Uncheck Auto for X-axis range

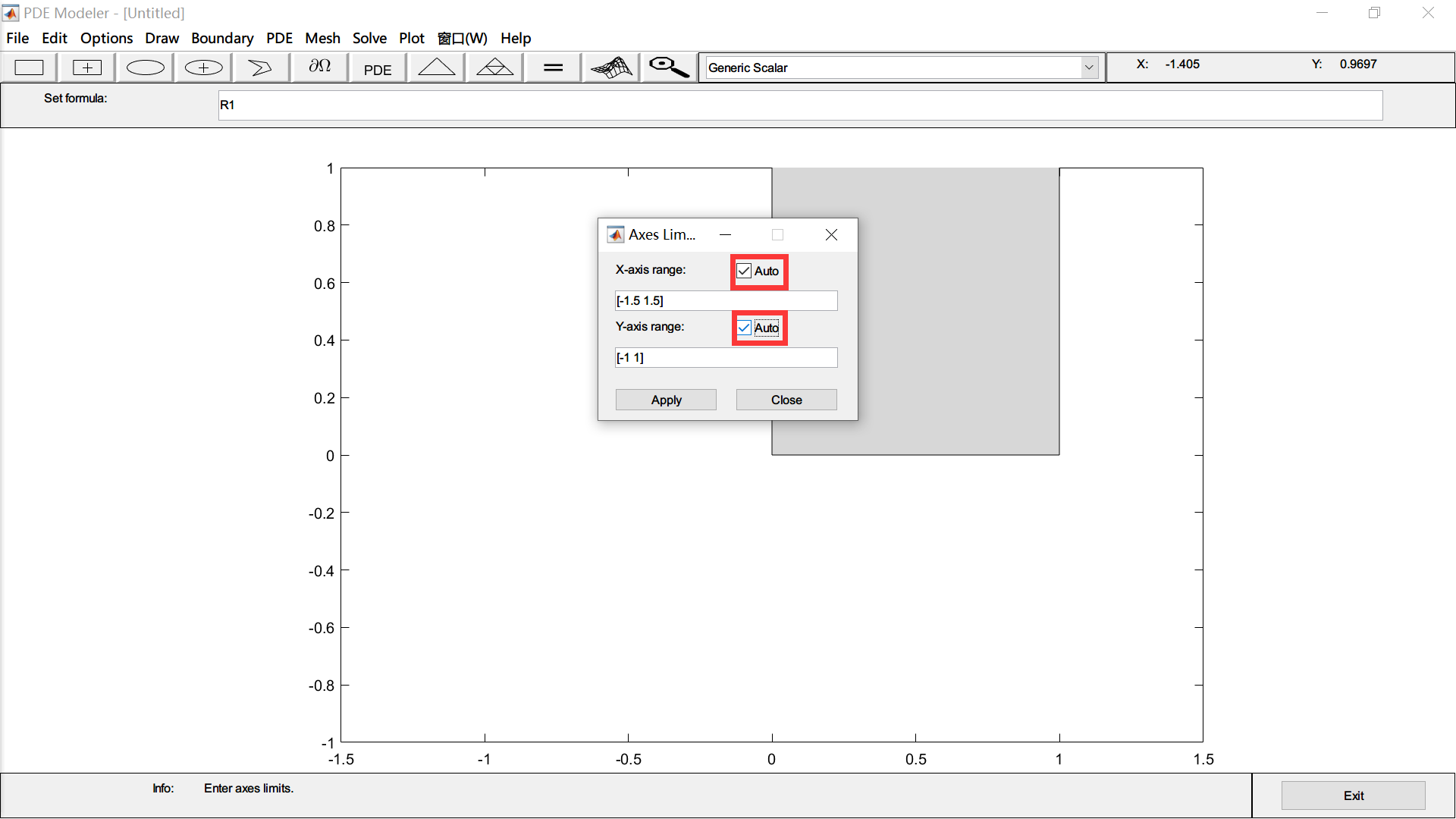click(x=744, y=271)
